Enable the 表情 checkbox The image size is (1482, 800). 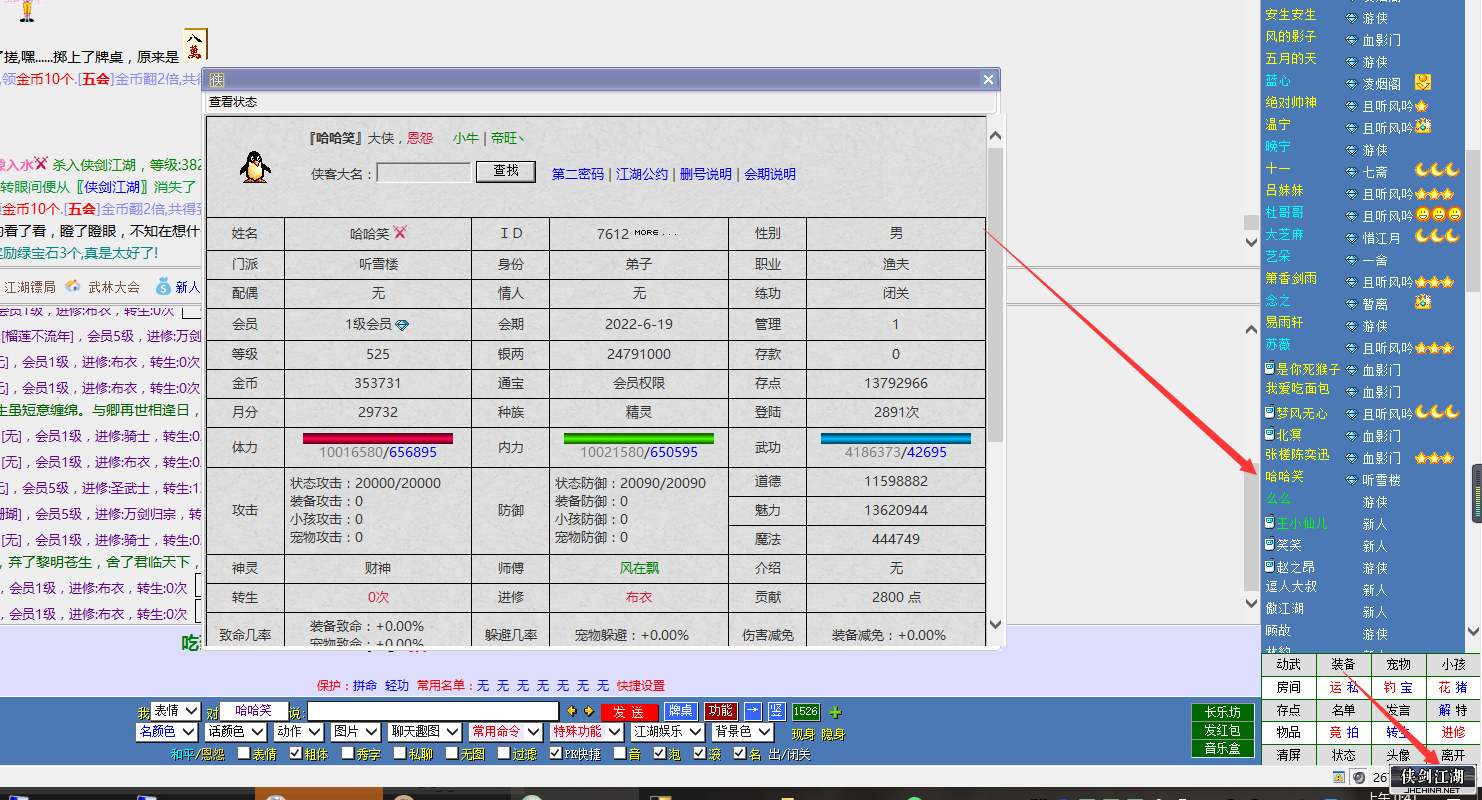pos(244,754)
